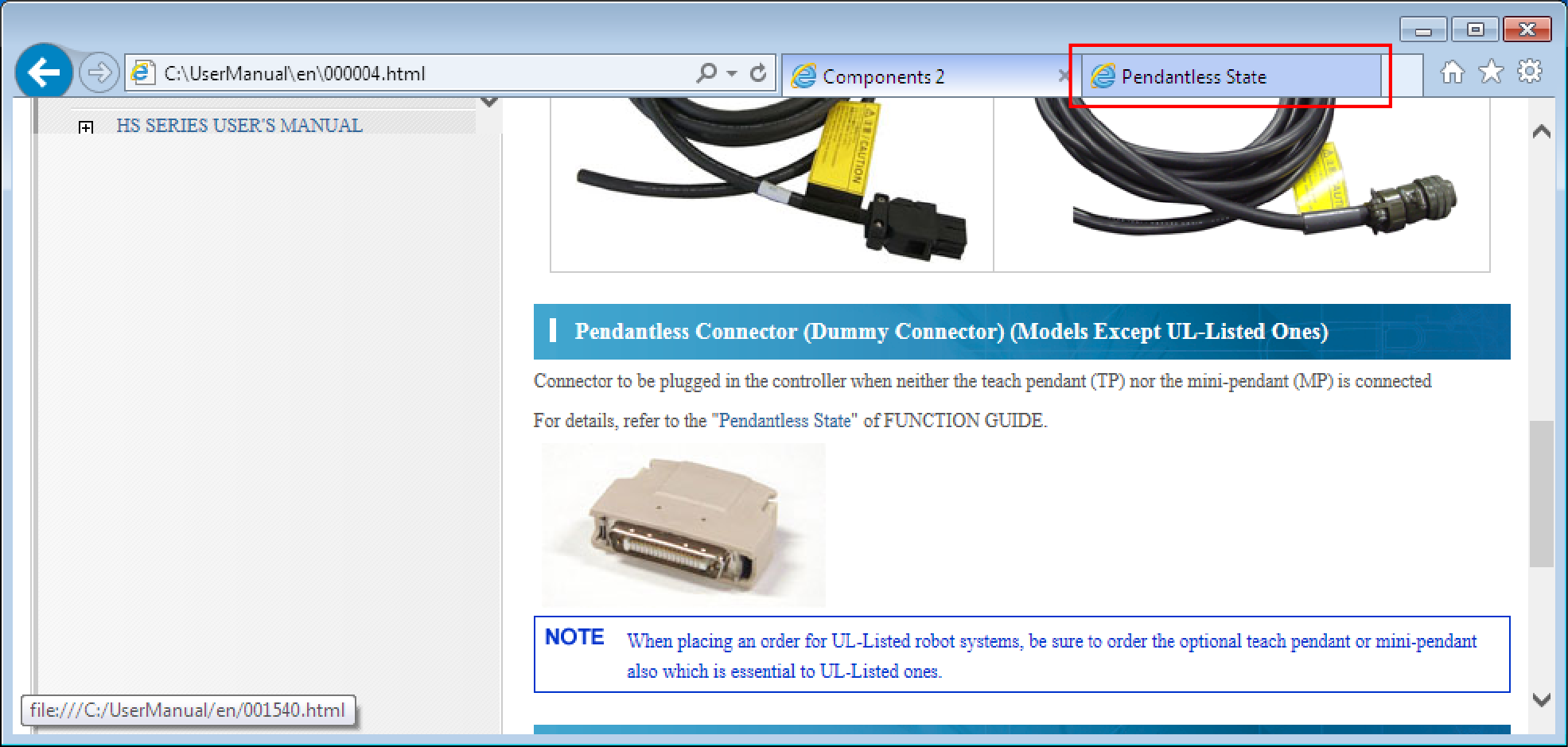Open the Home page icon

pyautogui.click(x=1452, y=72)
